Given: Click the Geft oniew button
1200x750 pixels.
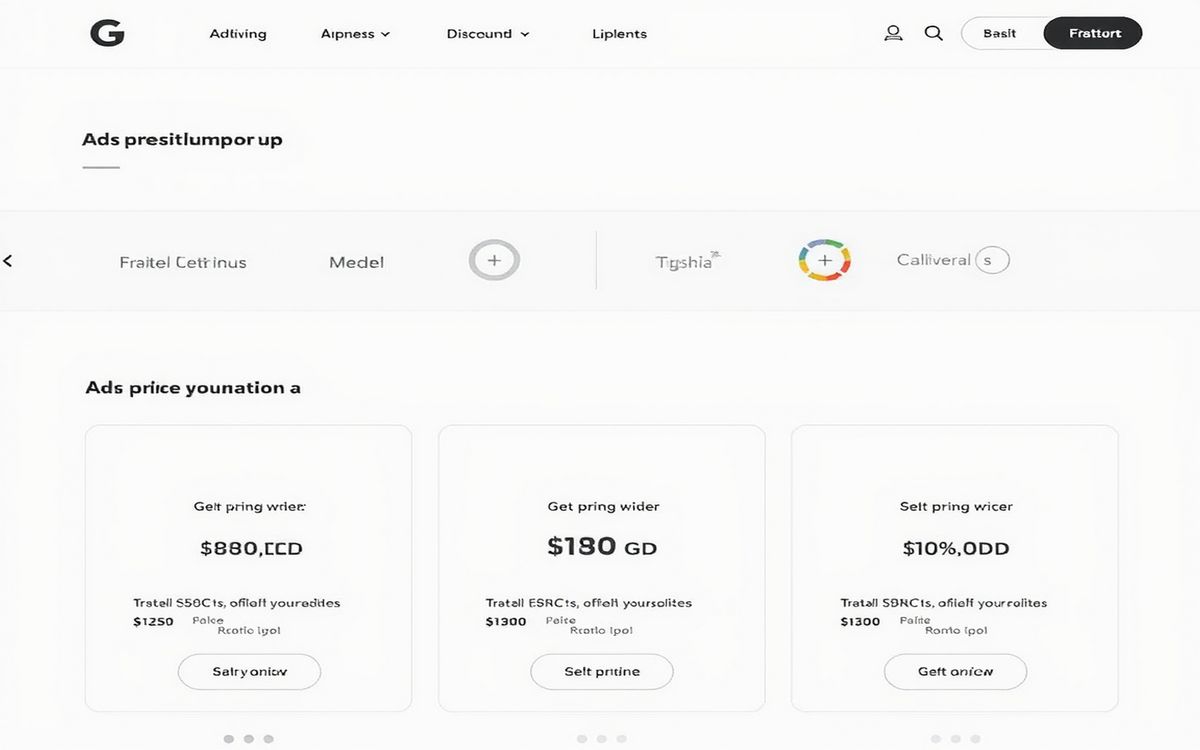Looking at the screenshot, I should point(955,672).
